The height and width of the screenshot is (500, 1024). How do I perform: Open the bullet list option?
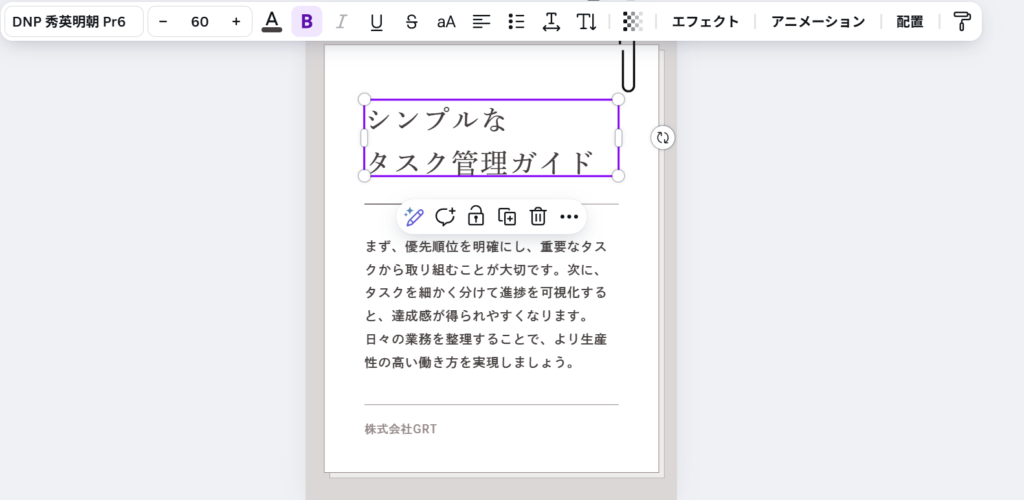point(516,21)
